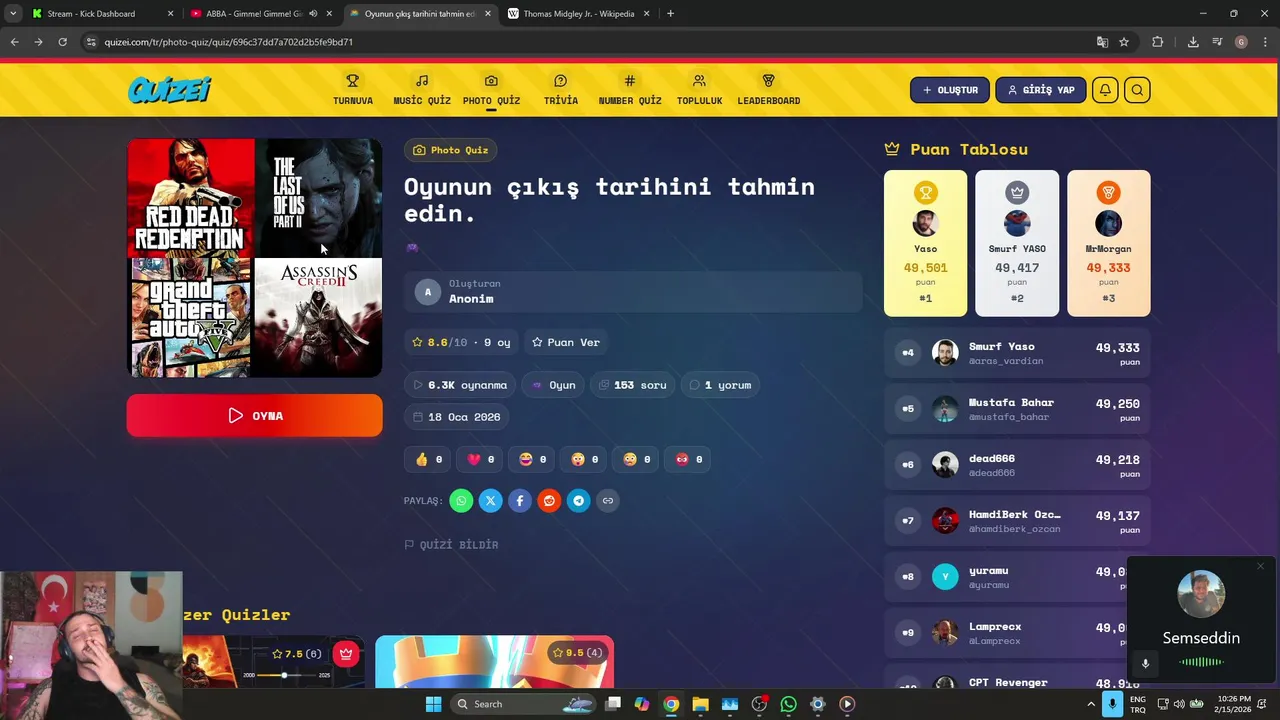Click the Oyun category tag
Screen dimensions: 1280x720
[x=554, y=385]
